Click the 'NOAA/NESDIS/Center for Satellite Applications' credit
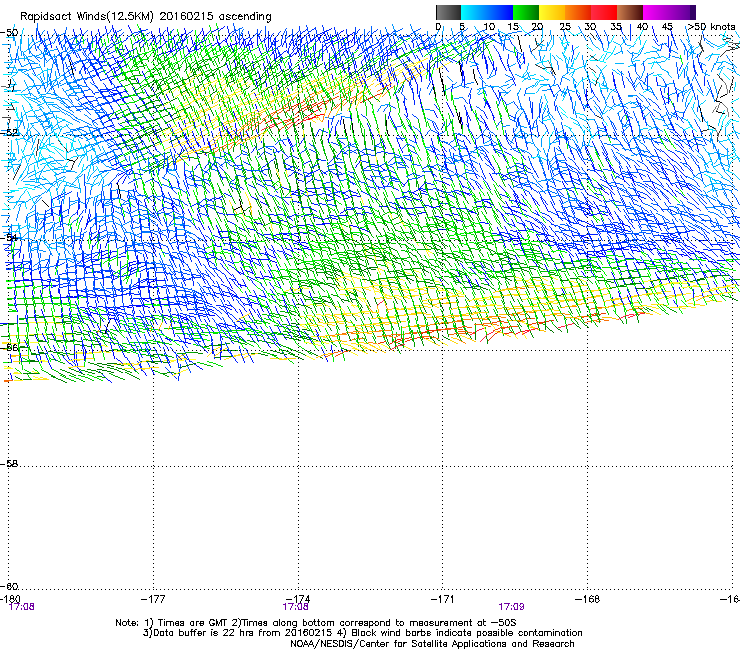Screen dimensions: 740x650 click(x=432, y=644)
